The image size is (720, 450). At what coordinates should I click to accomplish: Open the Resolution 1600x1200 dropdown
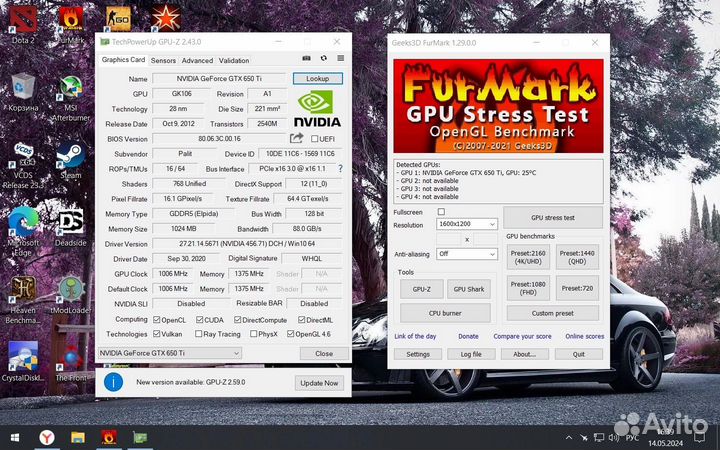click(x=467, y=225)
